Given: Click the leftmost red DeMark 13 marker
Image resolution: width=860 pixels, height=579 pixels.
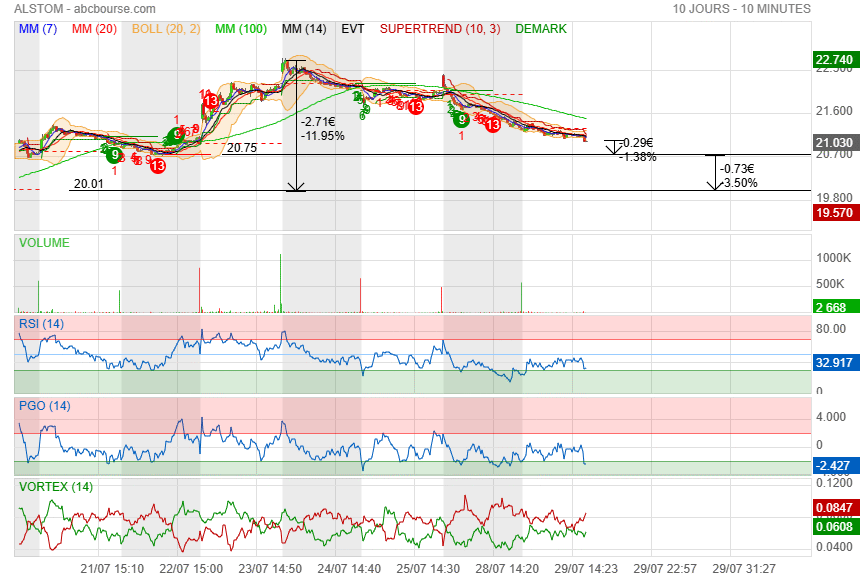Looking at the screenshot, I should coord(158,166).
